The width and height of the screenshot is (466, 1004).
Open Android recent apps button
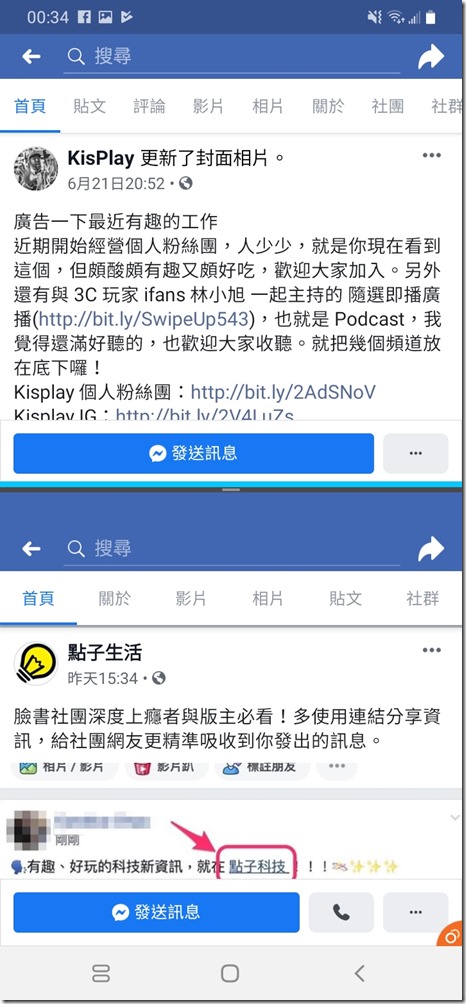coord(101,973)
